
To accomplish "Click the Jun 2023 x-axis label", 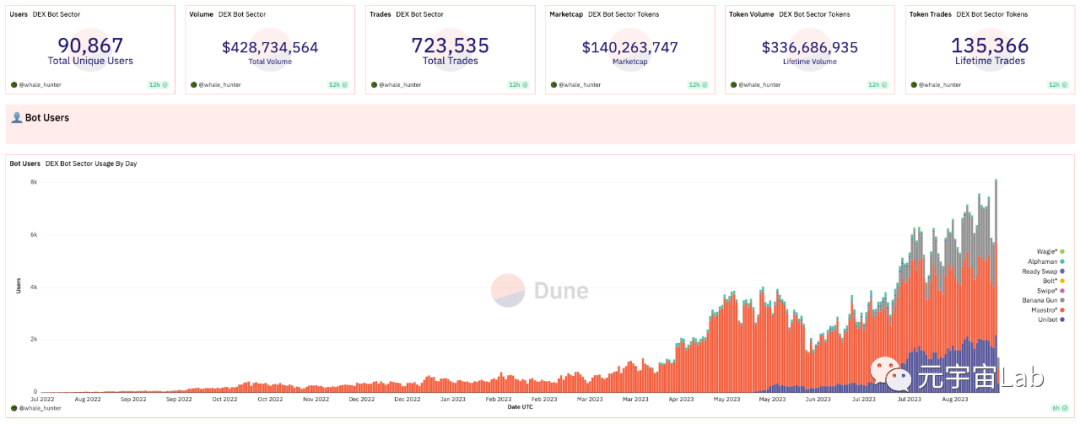I will pos(818,399).
